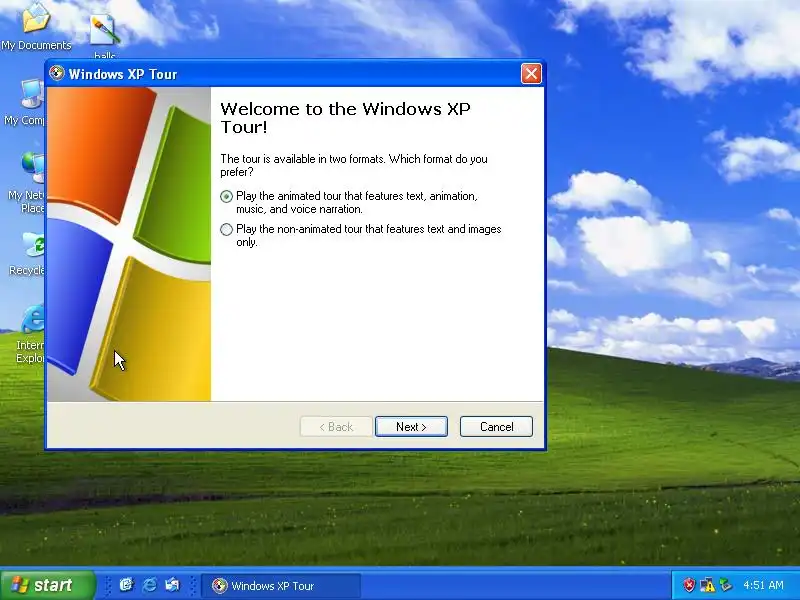Click the 'Welcome to the Windows XP Tour!' heading
This screenshot has width=800, height=600.
(345, 118)
